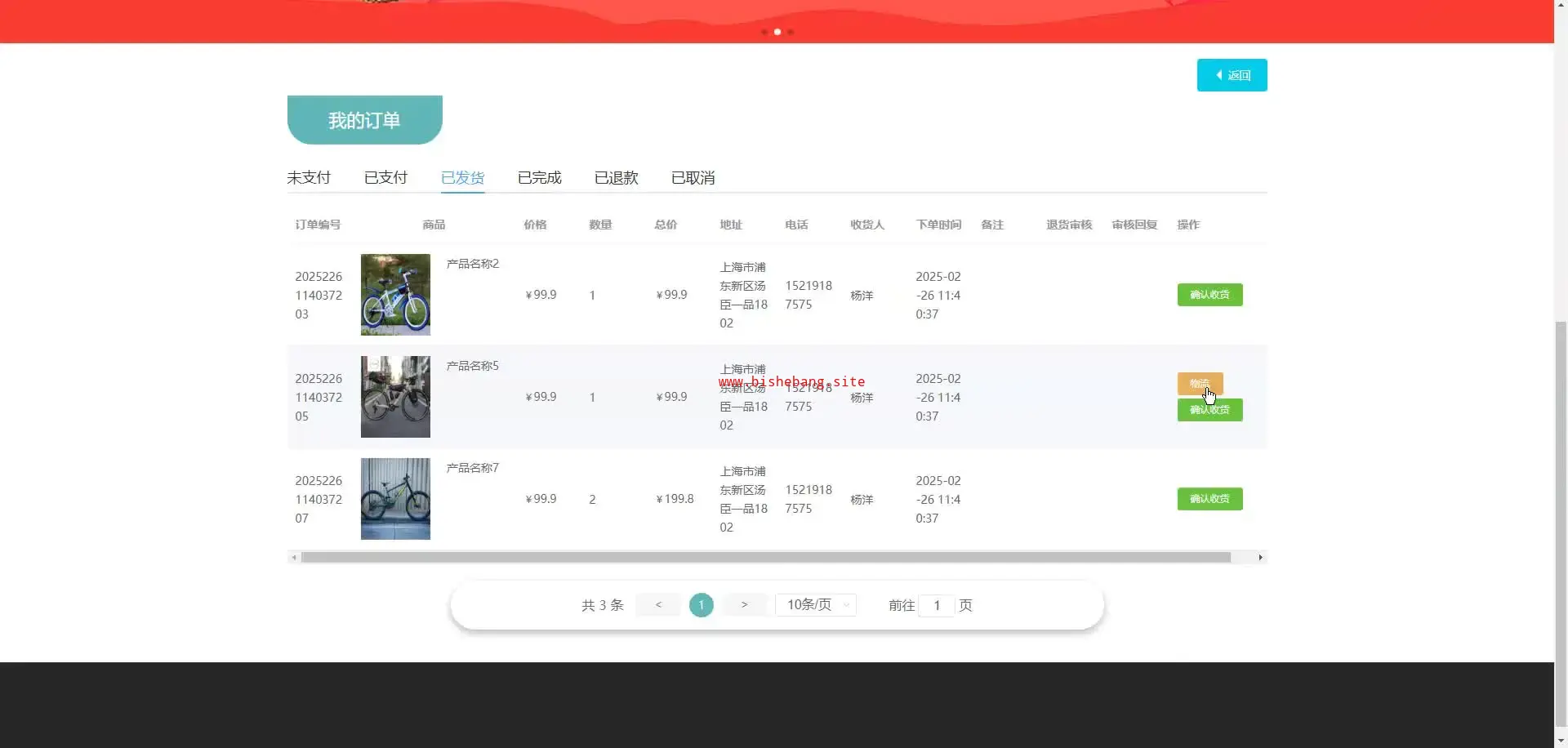This screenshot has height=748, width=1568.
Task: Click the page number jump input field
Action: (937, 606)
